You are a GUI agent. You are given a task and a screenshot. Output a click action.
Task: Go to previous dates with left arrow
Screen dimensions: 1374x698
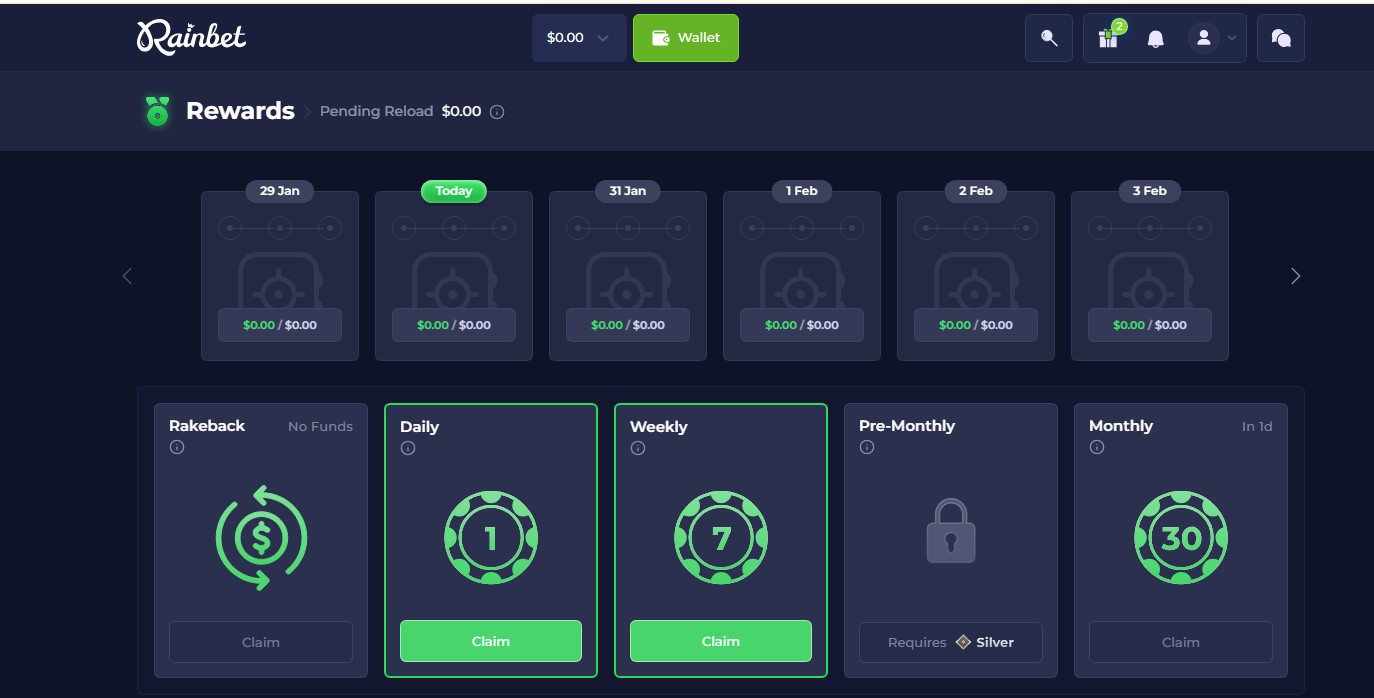127,276
